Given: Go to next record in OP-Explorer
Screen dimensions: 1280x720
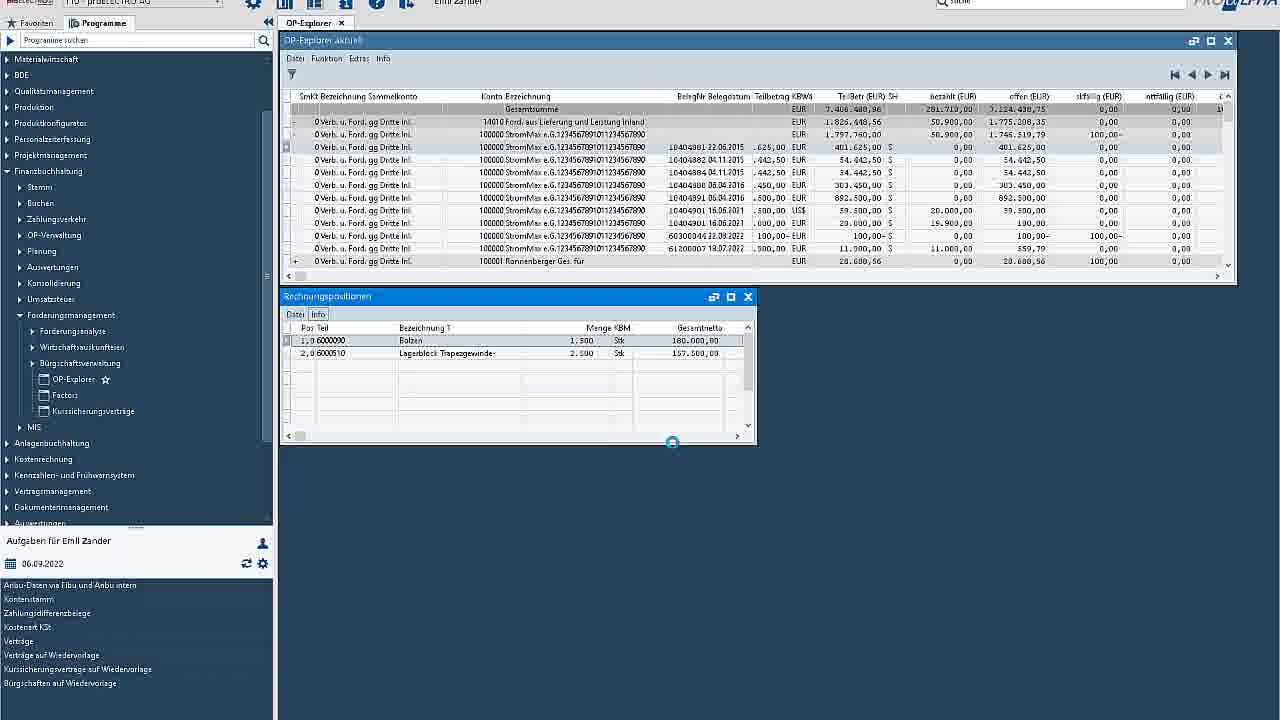Looking at the screenshot, I should coord(1208,75).
